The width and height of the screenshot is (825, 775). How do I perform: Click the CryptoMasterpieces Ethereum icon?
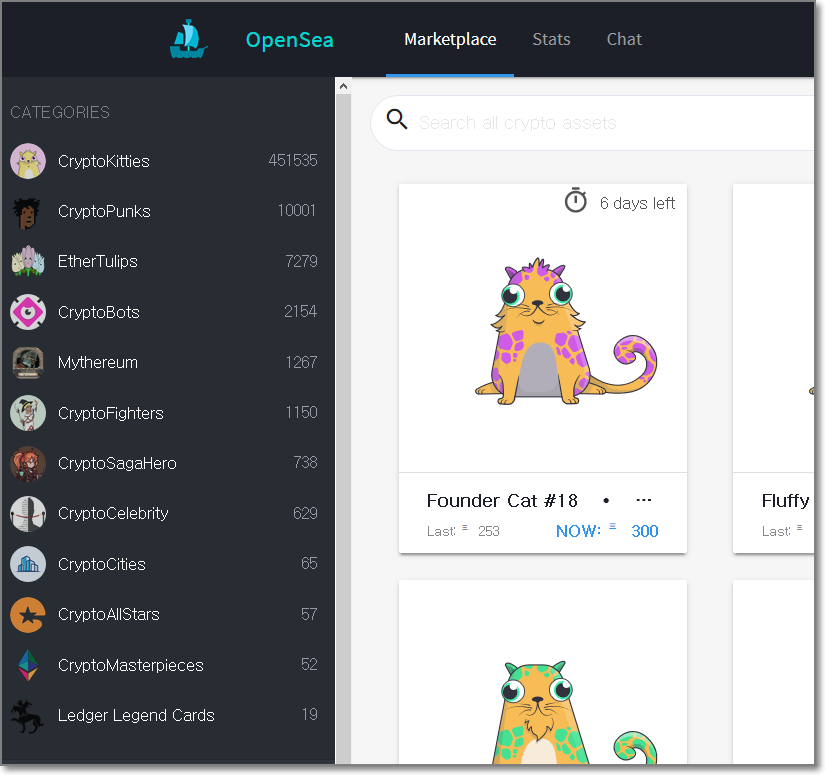[28, 665]
